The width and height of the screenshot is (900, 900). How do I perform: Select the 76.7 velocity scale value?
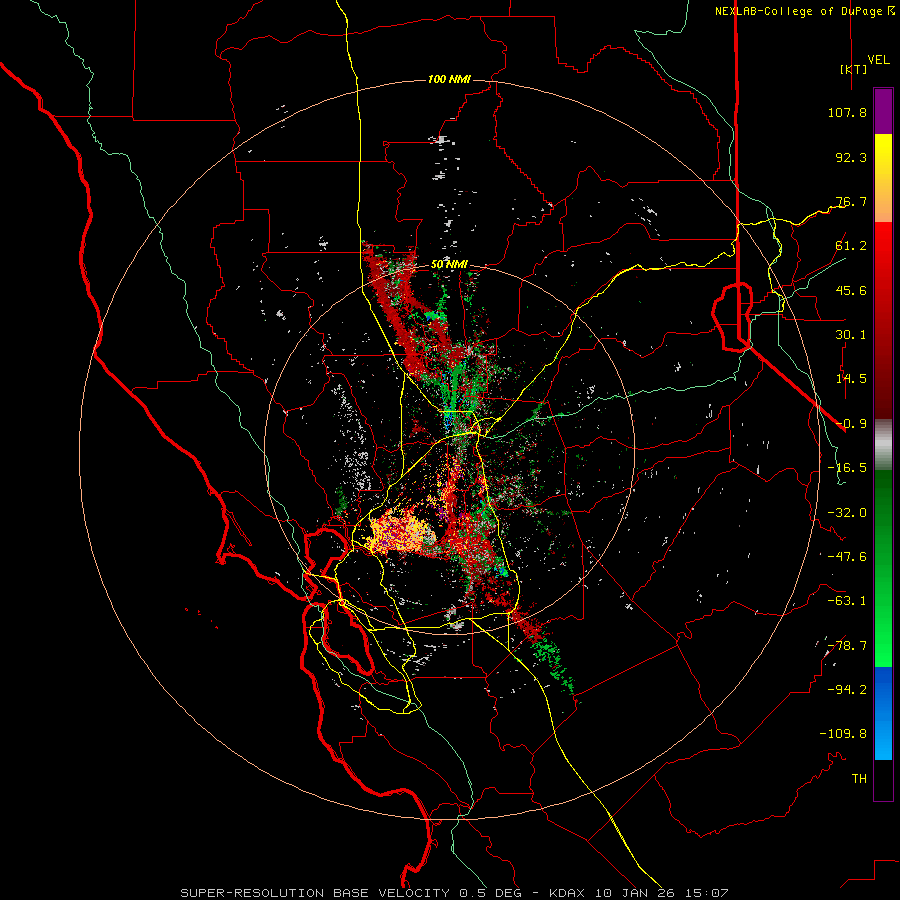[x=851, y=201]
